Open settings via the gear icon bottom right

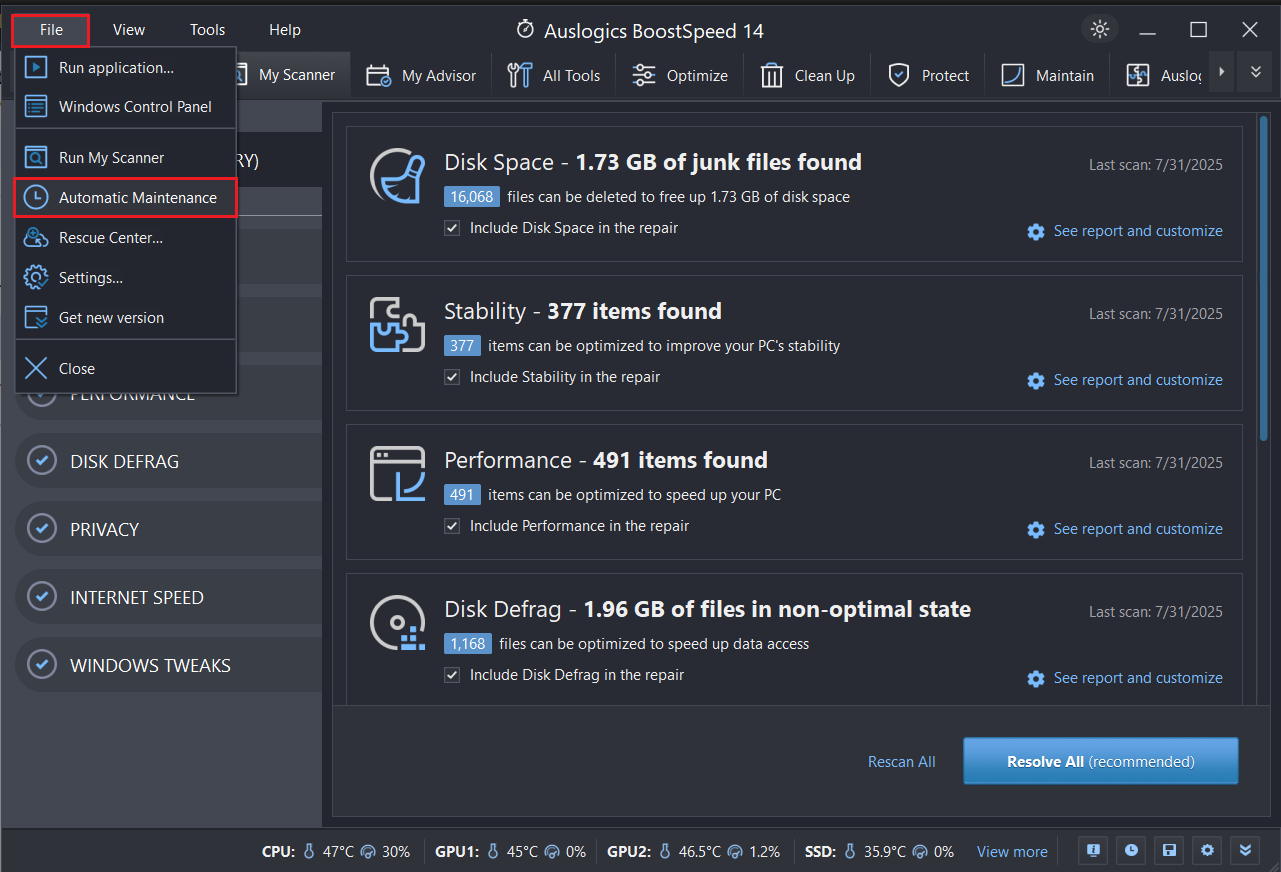pos(1206,850)
